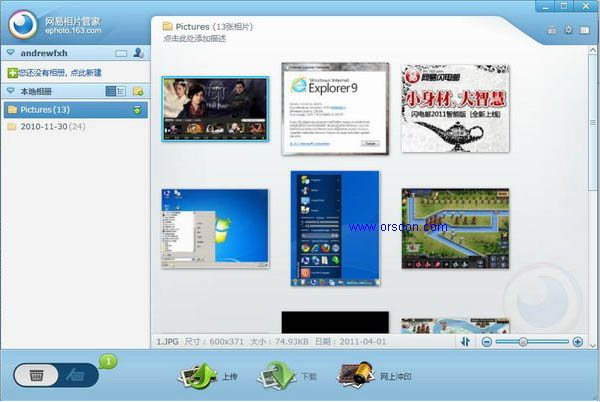600x402 pixels.
Task: Click the message icon next to andrewfxh
Action: point(121,53)
